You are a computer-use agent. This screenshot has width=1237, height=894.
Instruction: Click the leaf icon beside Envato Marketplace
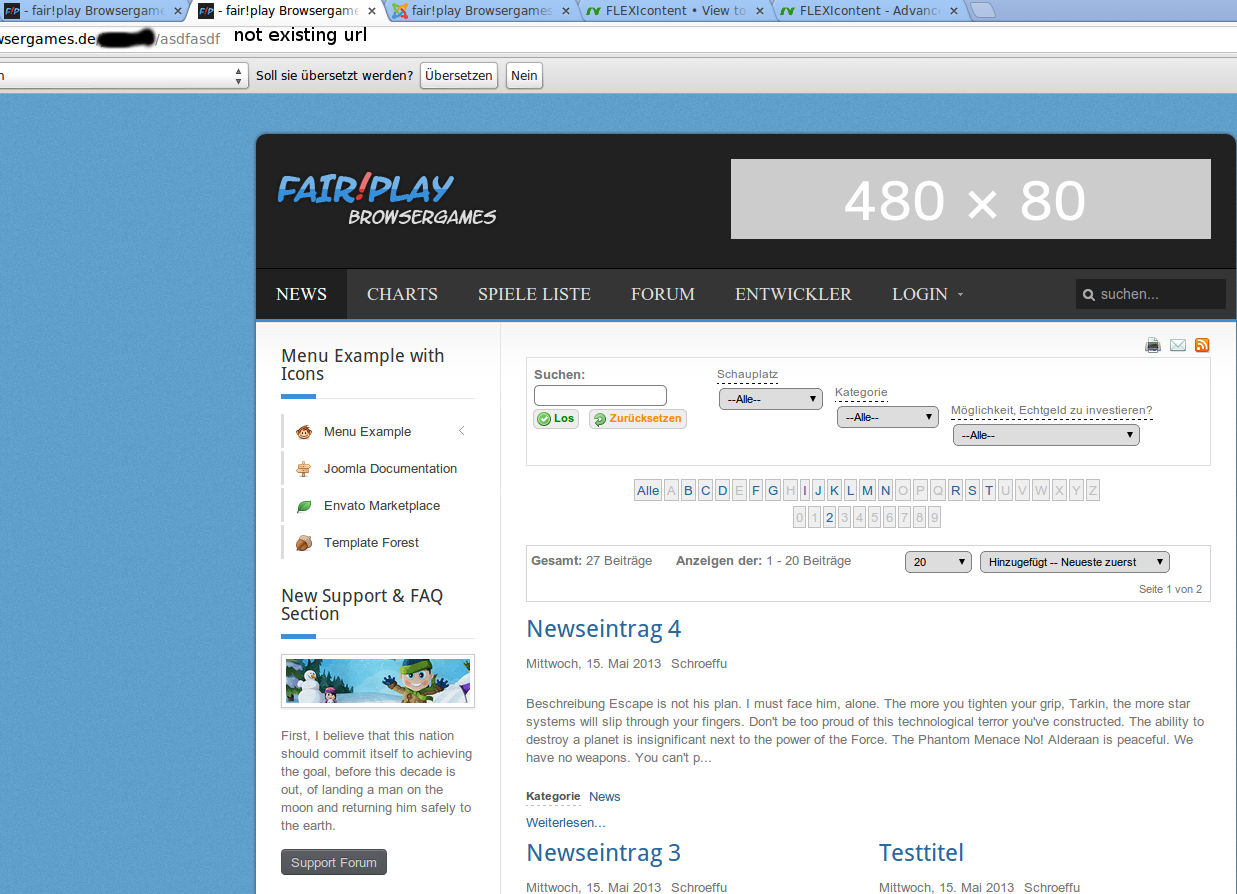tap(304, 506)
